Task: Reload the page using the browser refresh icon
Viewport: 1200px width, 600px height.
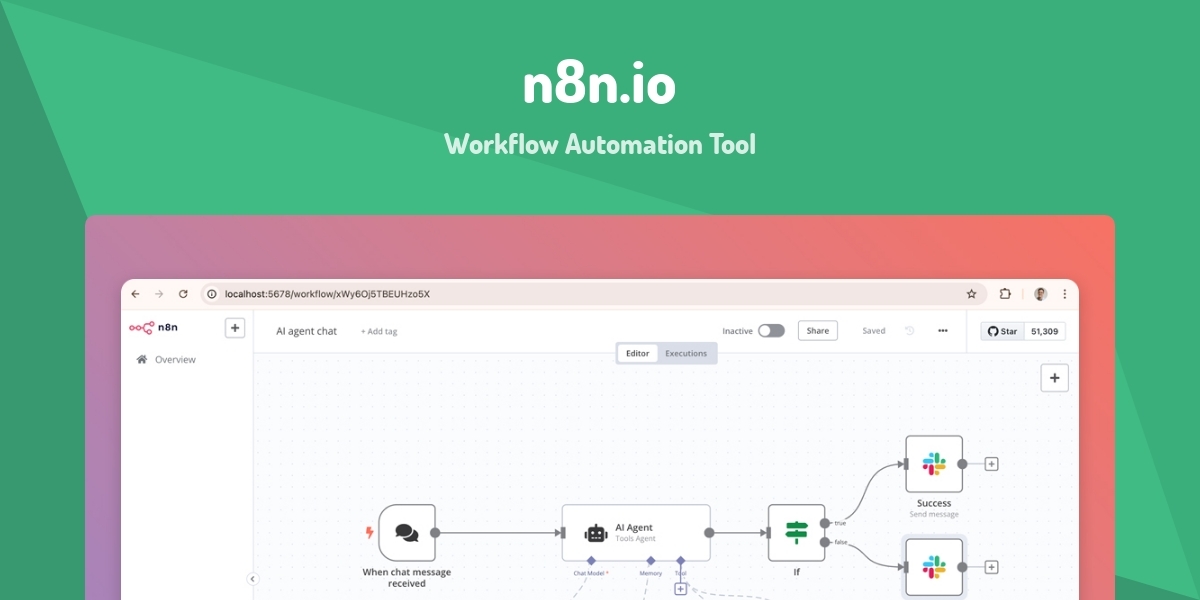Action: (182, 294)
